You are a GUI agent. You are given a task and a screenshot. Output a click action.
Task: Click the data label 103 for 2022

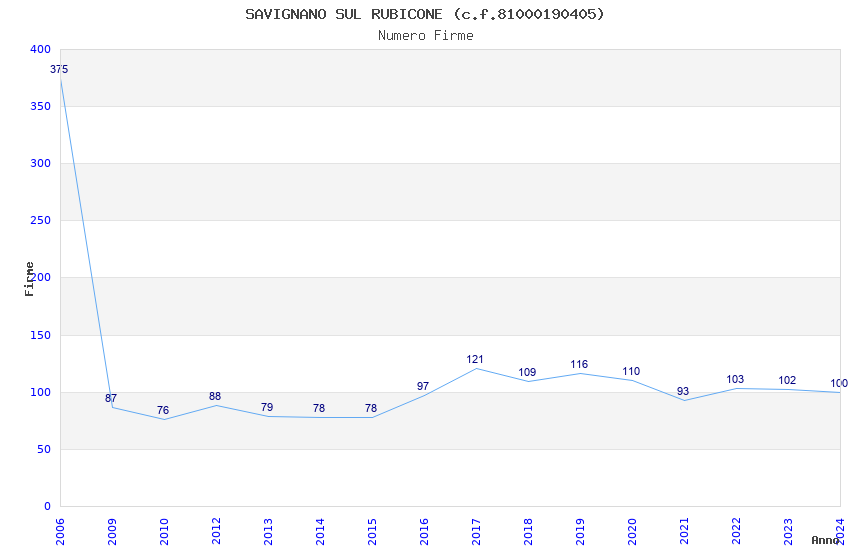pyautogui.click(x=736, y=379)
